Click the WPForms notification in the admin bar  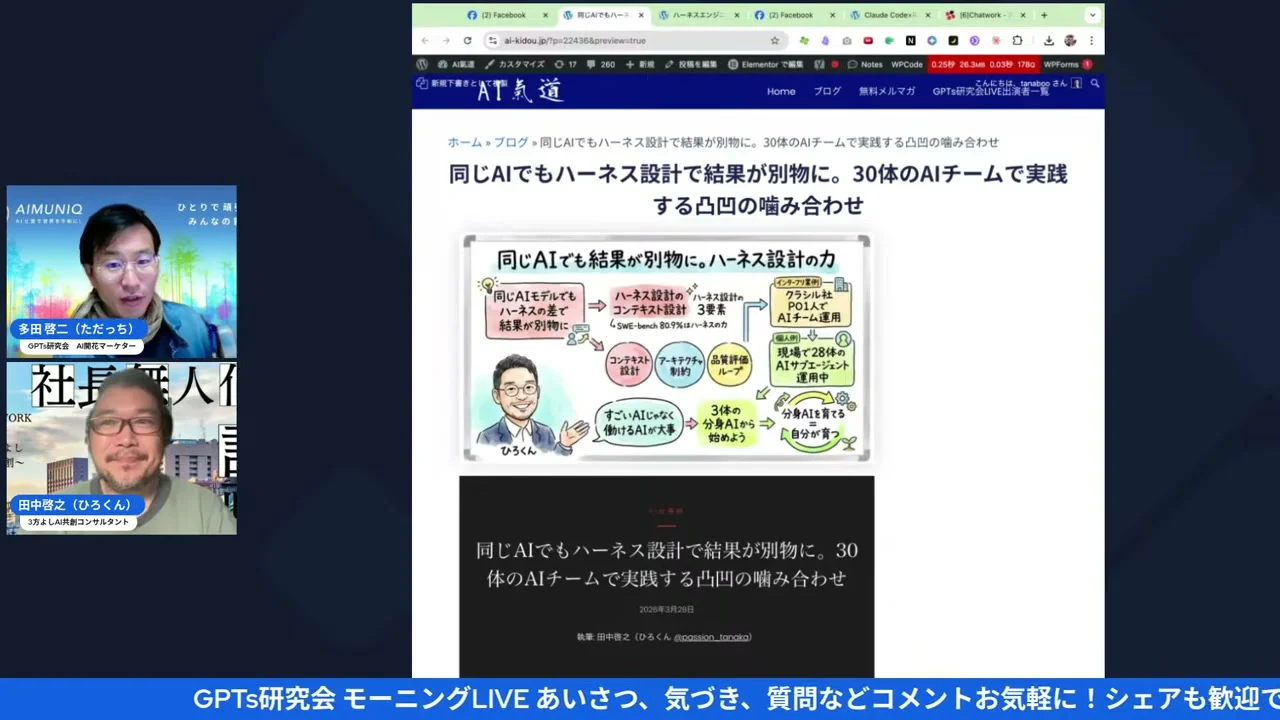1064,64
